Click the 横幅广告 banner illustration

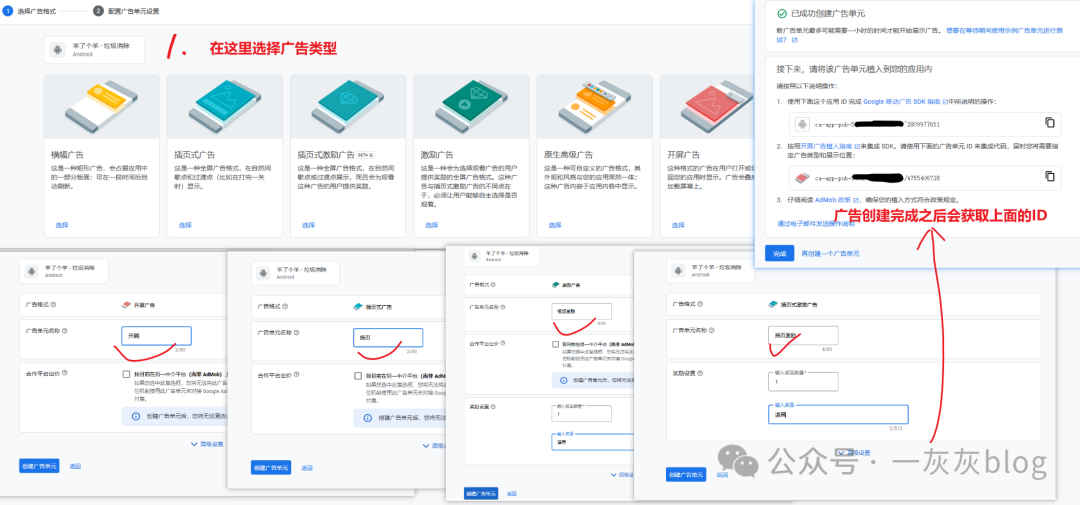point(101,107)
